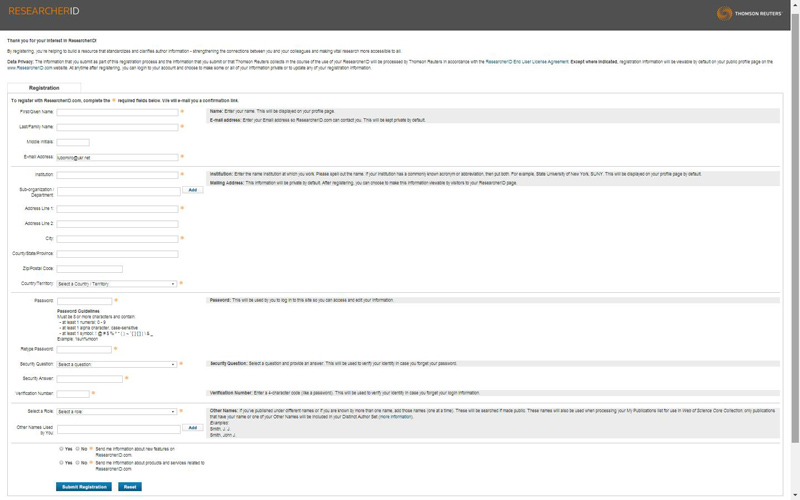Click the County/State/Province field

(117, 254)
